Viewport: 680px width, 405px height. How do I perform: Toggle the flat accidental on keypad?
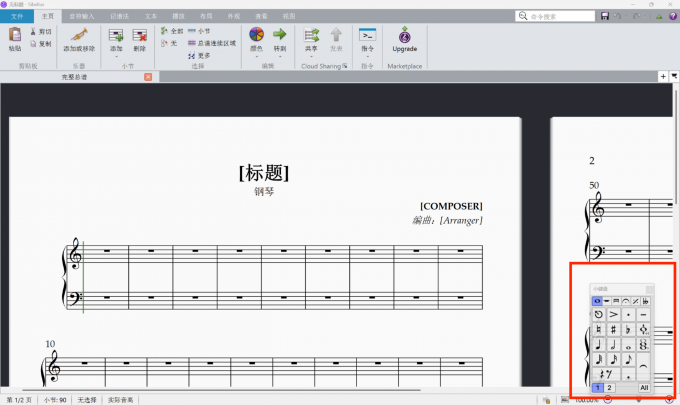tap(628, 330)
